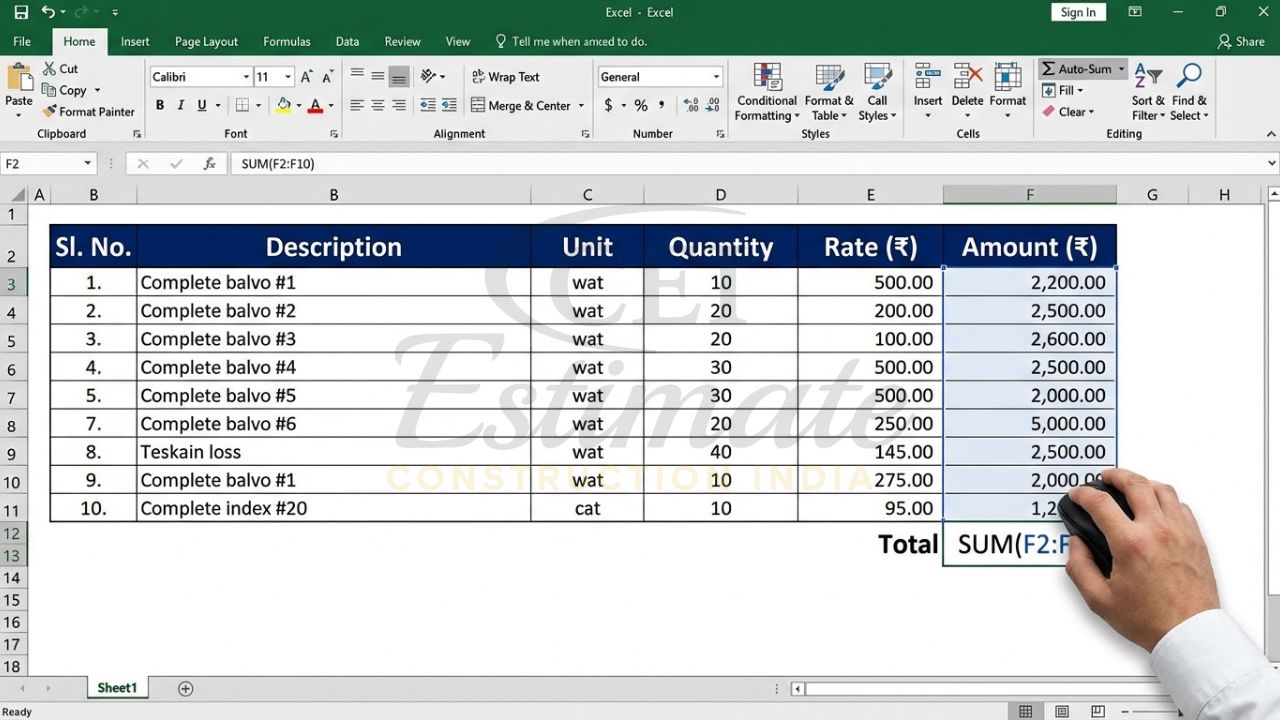Click the Sheet1 worksheet tab
This screenshot has height=720, width=1280.
pyautogui.click(x=117, y=687)
